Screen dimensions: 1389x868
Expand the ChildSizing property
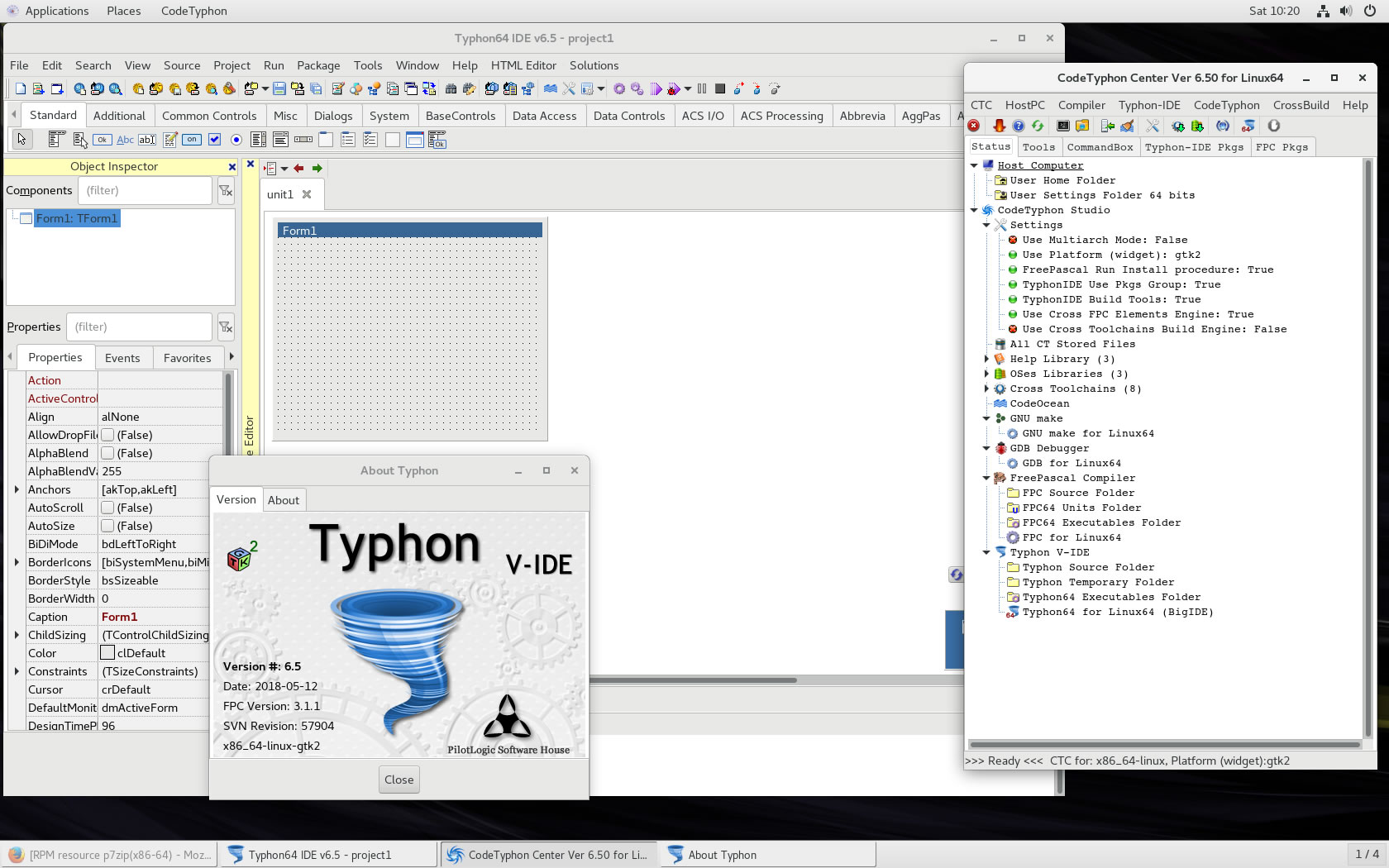[x=17, y=635]
